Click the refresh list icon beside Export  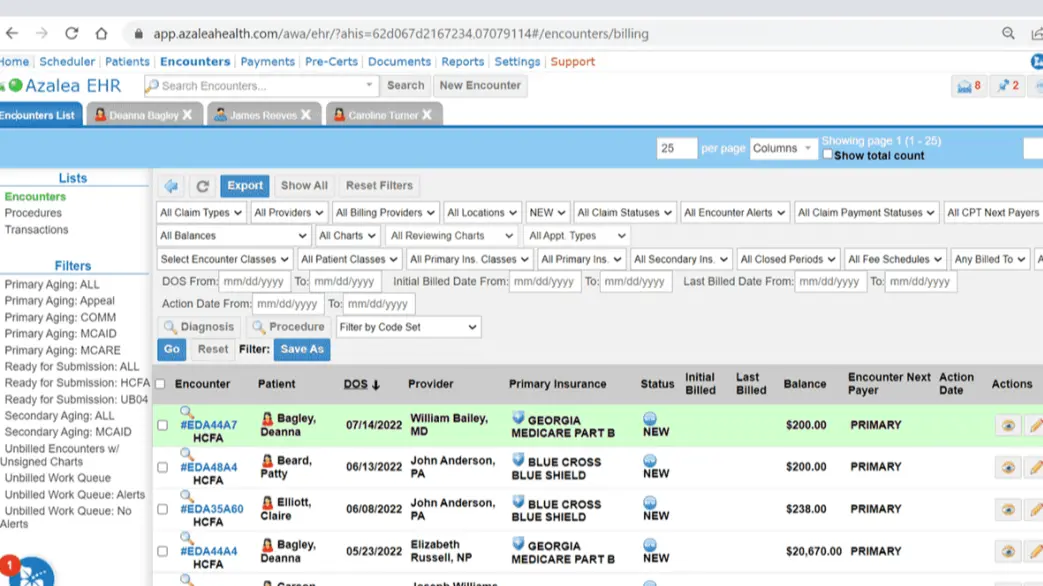(x=202, y=186)
